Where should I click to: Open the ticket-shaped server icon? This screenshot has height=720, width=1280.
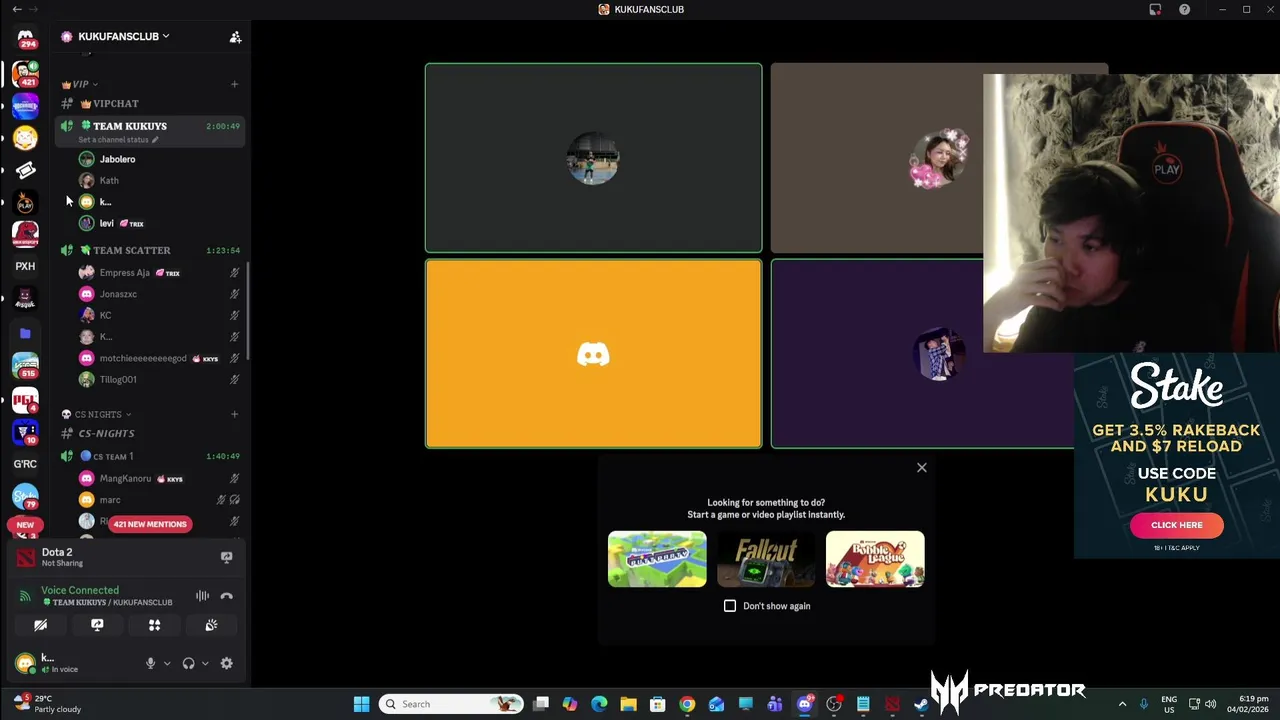pyautogui.click(x=25, y=170)
